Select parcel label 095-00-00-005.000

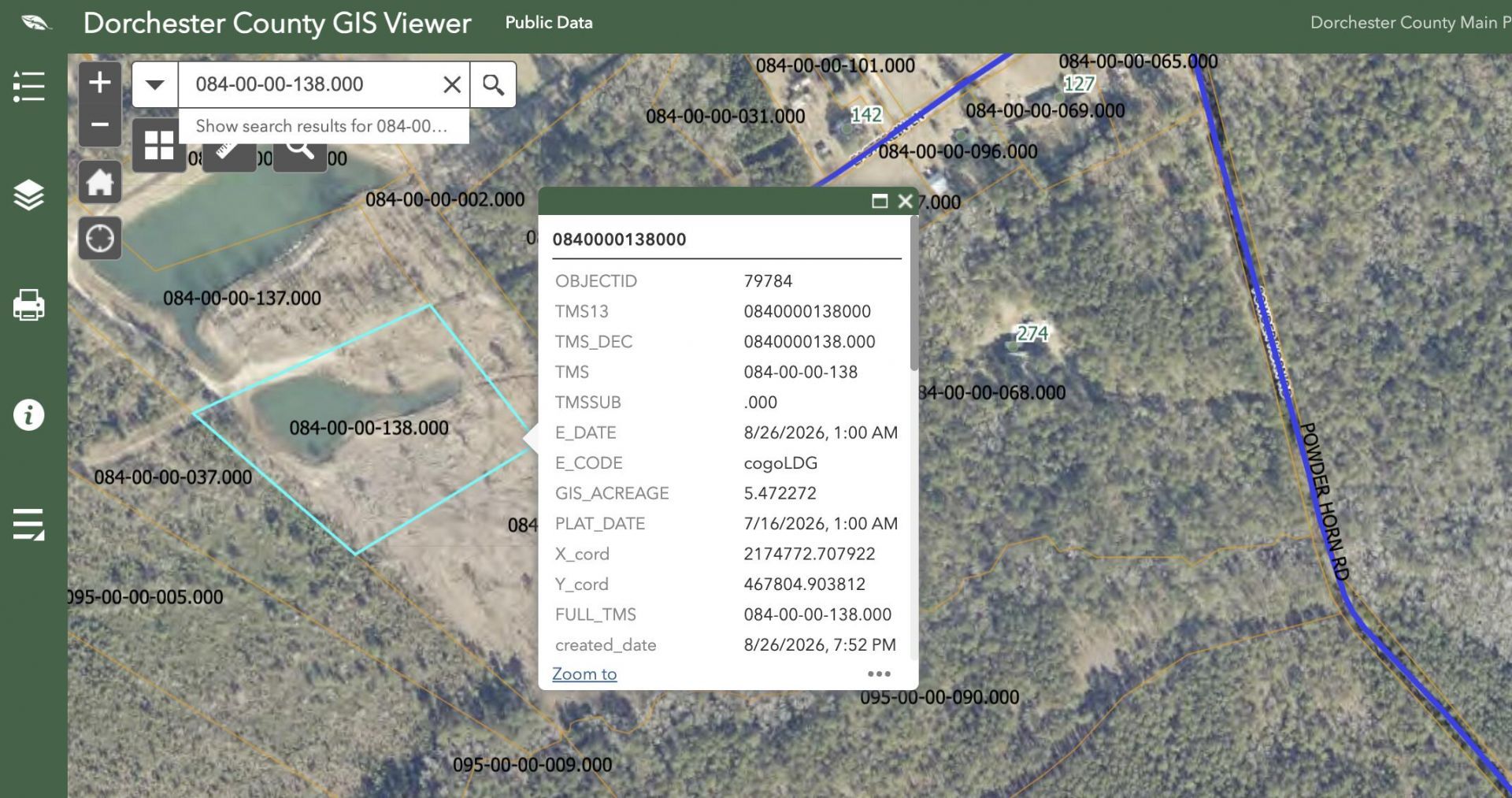pos(146,597)
